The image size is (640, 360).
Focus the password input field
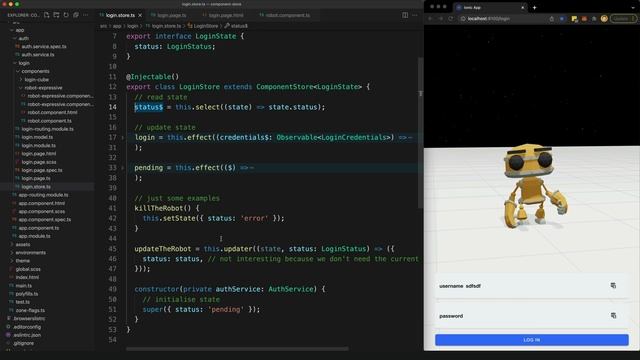click(531, 316)
